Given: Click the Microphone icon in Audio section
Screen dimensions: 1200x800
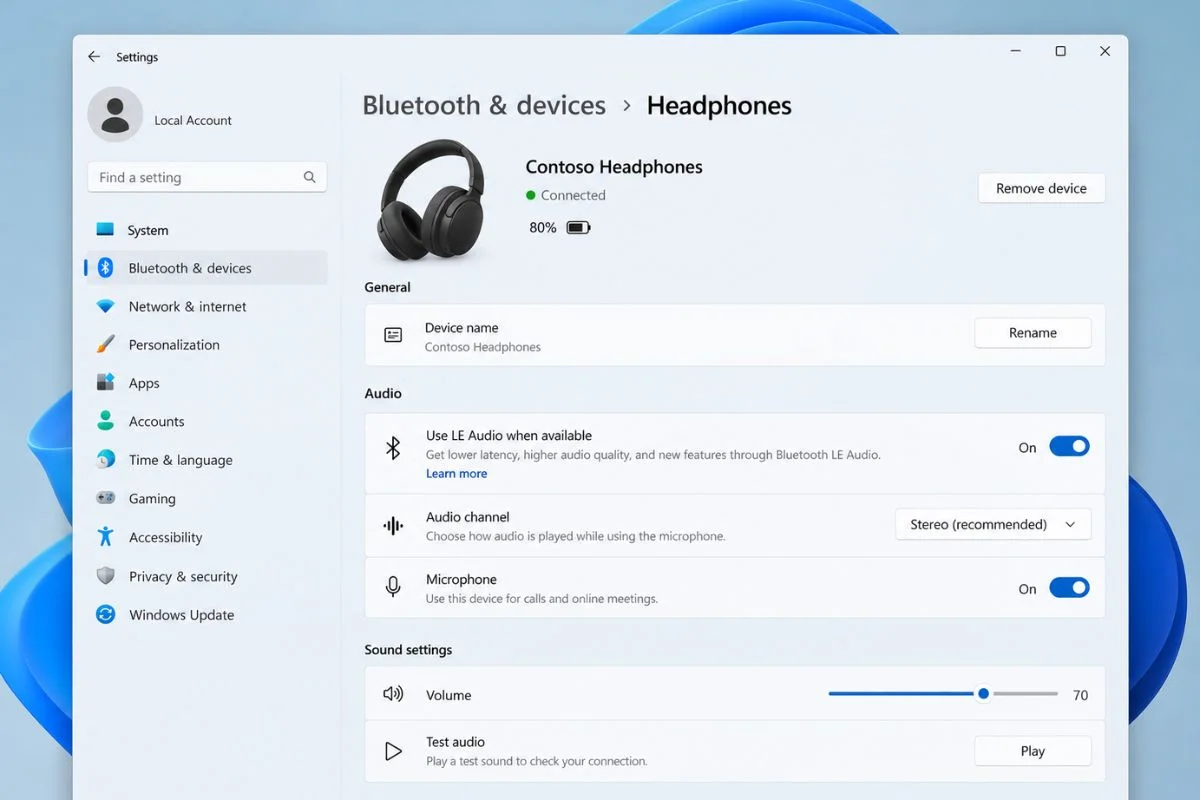Looking at the screenshot, I should point(393,587).
